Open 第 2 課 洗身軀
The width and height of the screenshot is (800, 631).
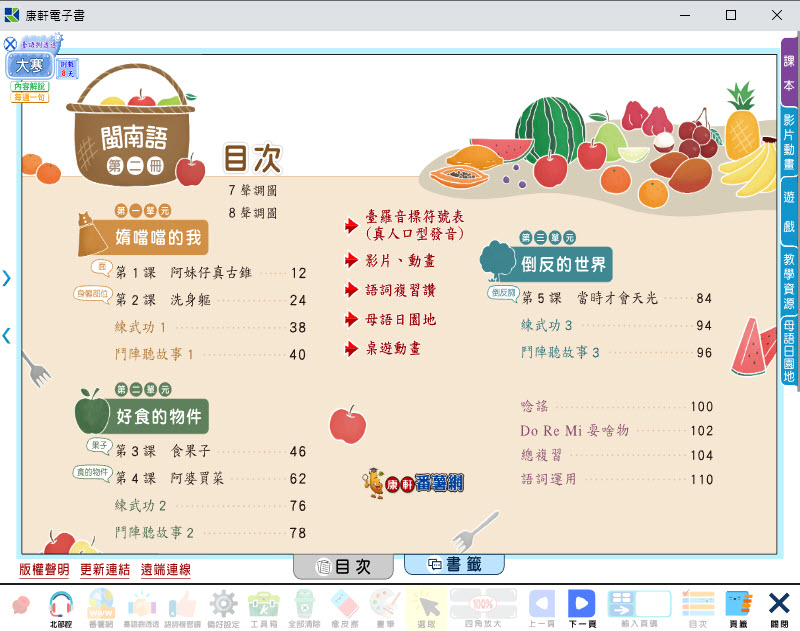(x=211, y=300)
